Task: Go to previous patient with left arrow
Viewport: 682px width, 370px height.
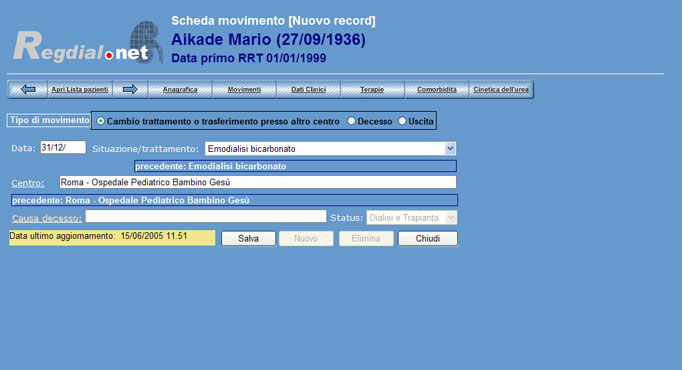Action: [x=28, y=90]
